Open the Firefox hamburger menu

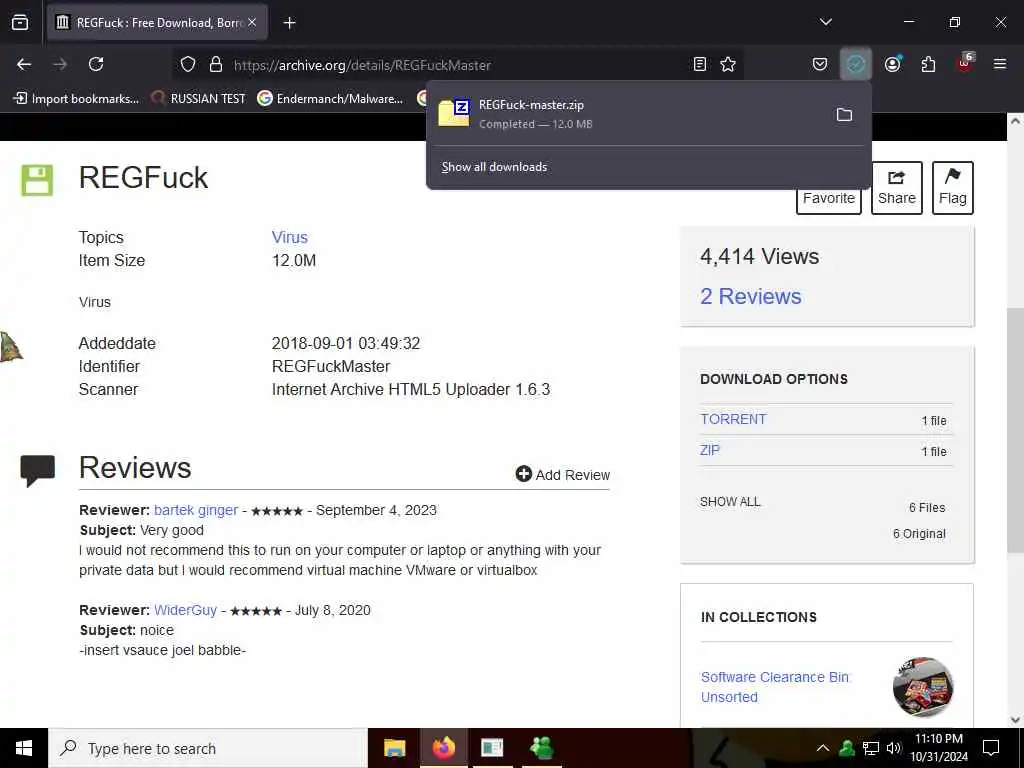tap(1000, 64)
